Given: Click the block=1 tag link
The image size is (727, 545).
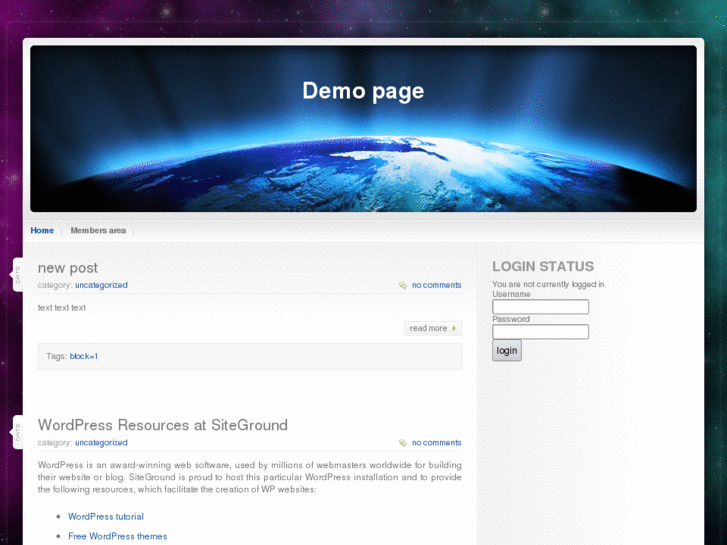Looking at the screenshot, I should 84,356.
